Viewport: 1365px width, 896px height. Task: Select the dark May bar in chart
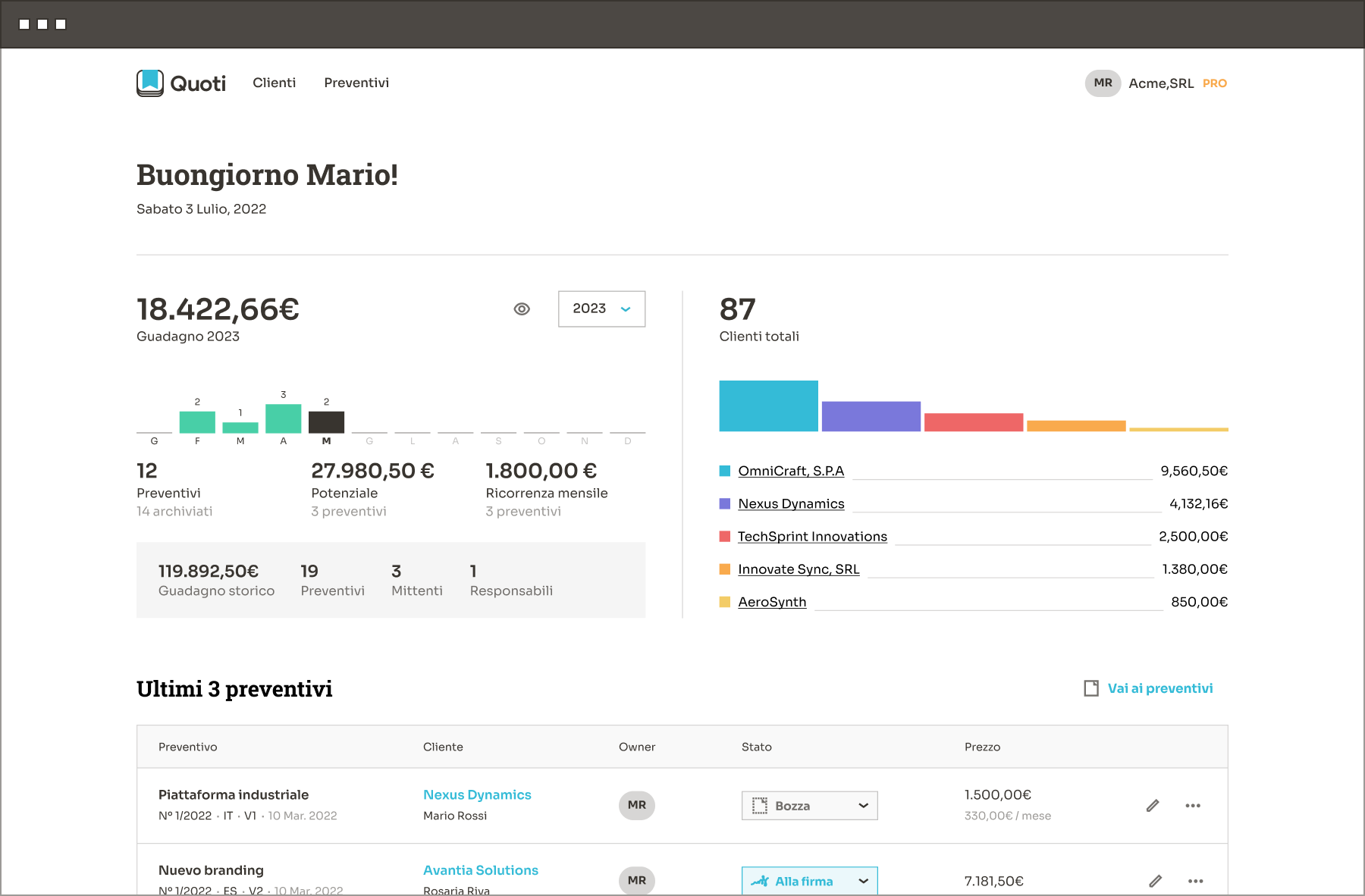pyautogui.click(x=326, y=422)
